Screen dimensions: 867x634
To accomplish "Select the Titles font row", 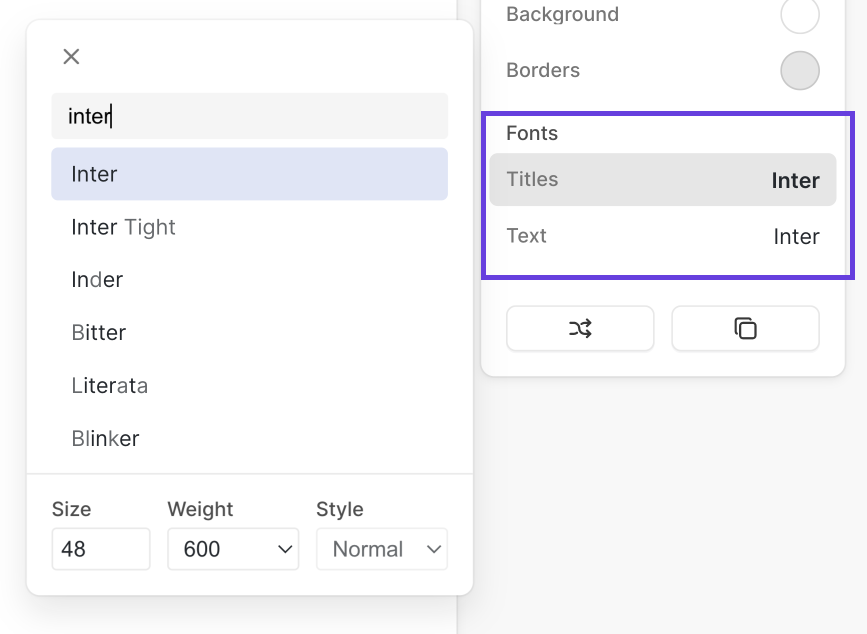I will coord(663,180).
